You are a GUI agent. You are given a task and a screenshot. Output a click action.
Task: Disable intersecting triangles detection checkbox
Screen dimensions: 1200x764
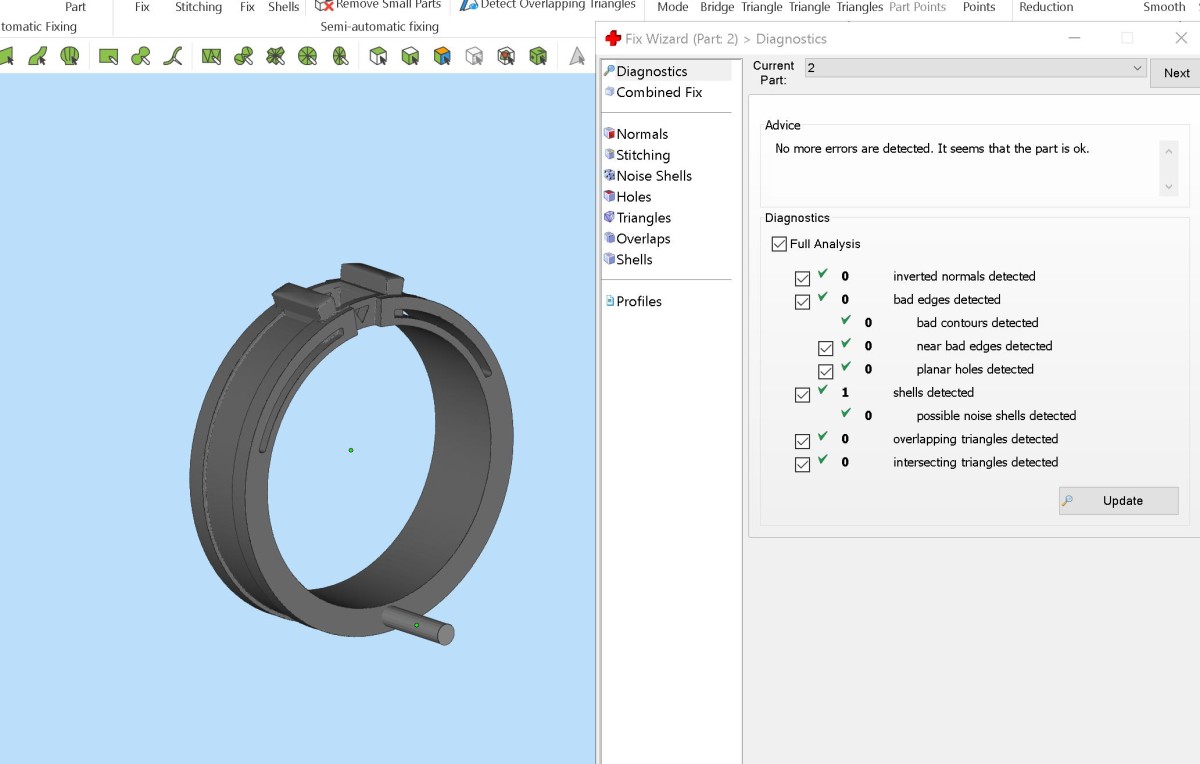802,465
